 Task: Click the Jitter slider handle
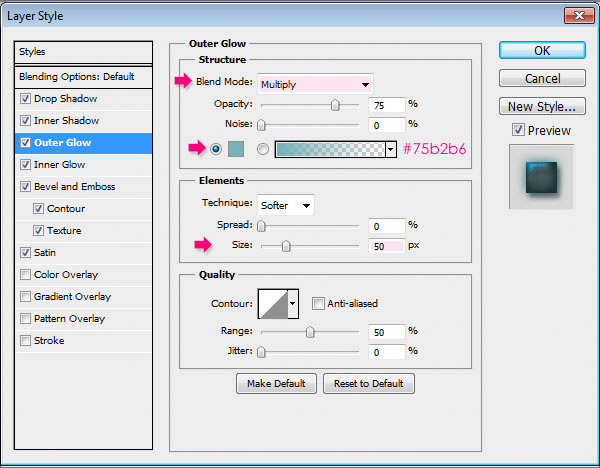pyautogui.click(x=261, y=352)
